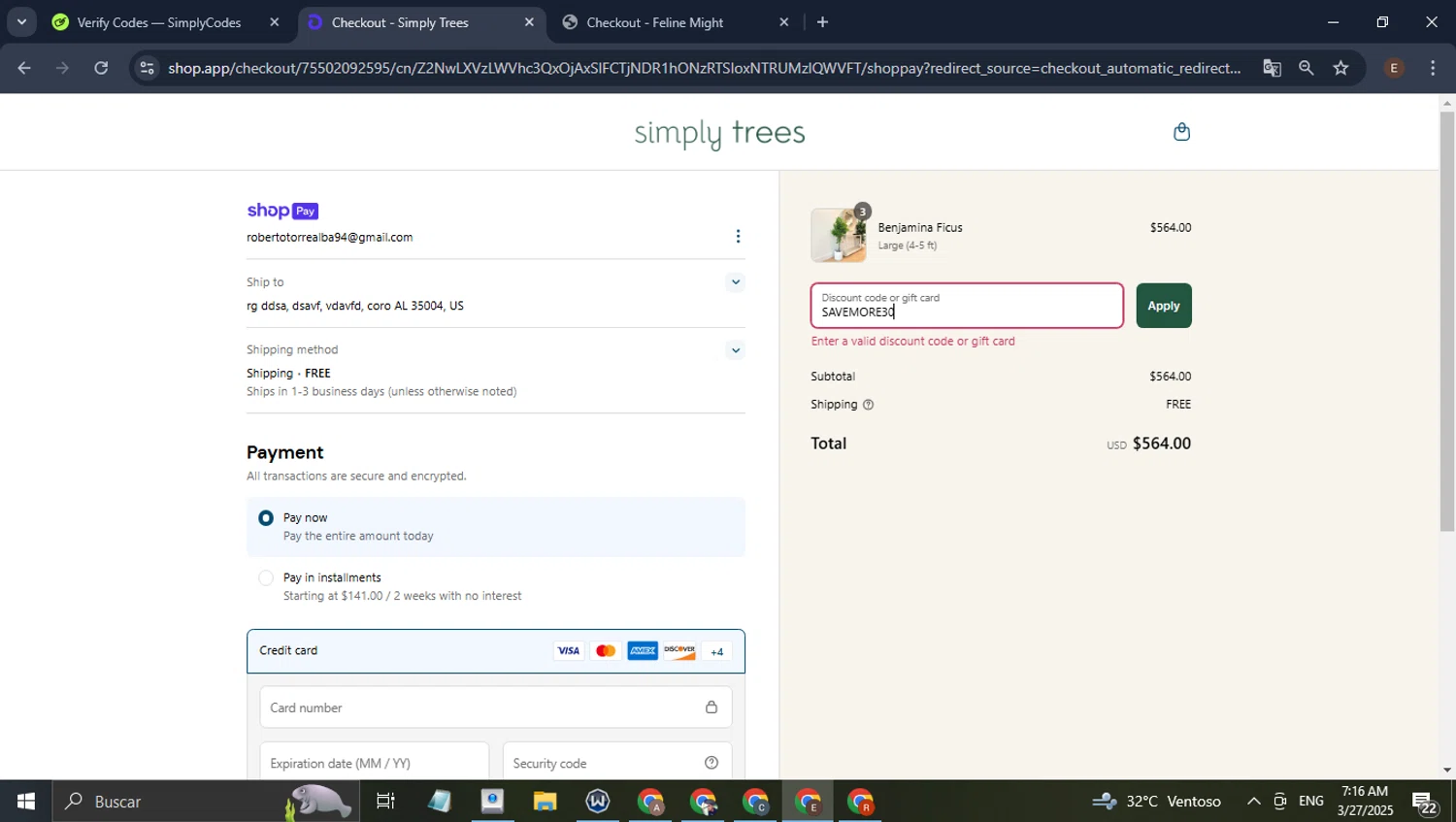
Task: Open the browser zoom magnifier icon
Action: (x=1307, y=68)
